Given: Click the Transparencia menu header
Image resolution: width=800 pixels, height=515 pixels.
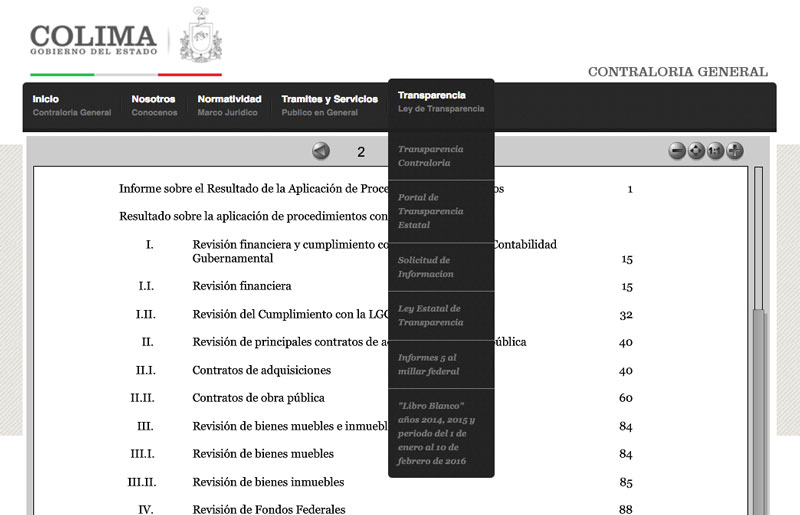Looking at the screenshot, I should click(441, 102).
